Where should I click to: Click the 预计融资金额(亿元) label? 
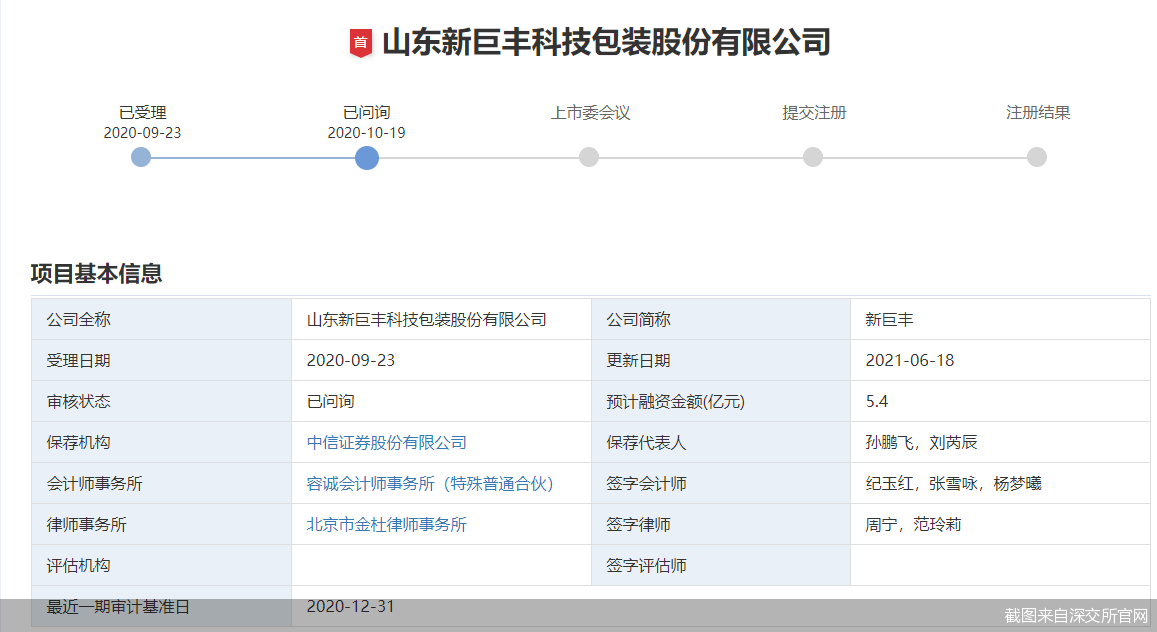[675, 402]
